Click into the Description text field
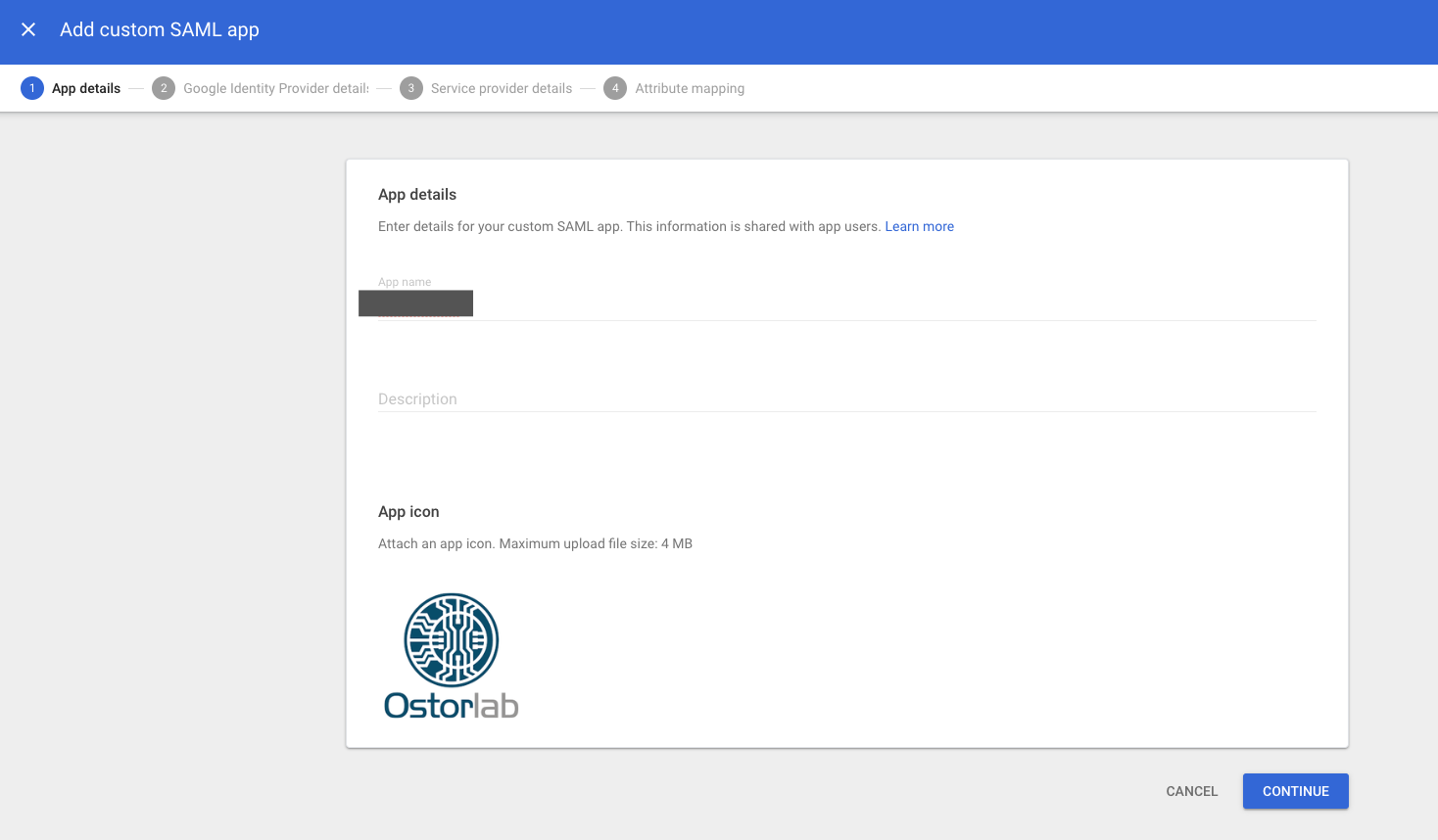 [846, 398]
